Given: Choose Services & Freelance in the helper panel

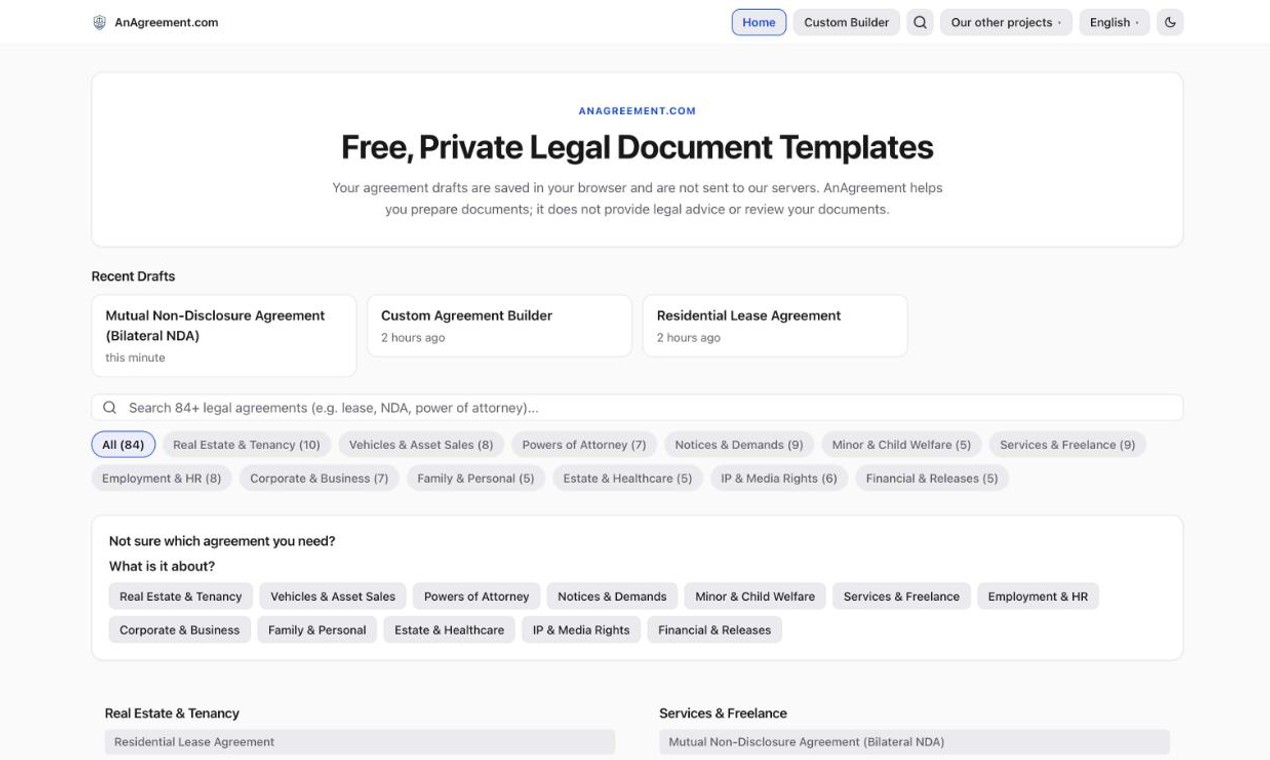Looking at the screenshot, I should pos(901,597).
